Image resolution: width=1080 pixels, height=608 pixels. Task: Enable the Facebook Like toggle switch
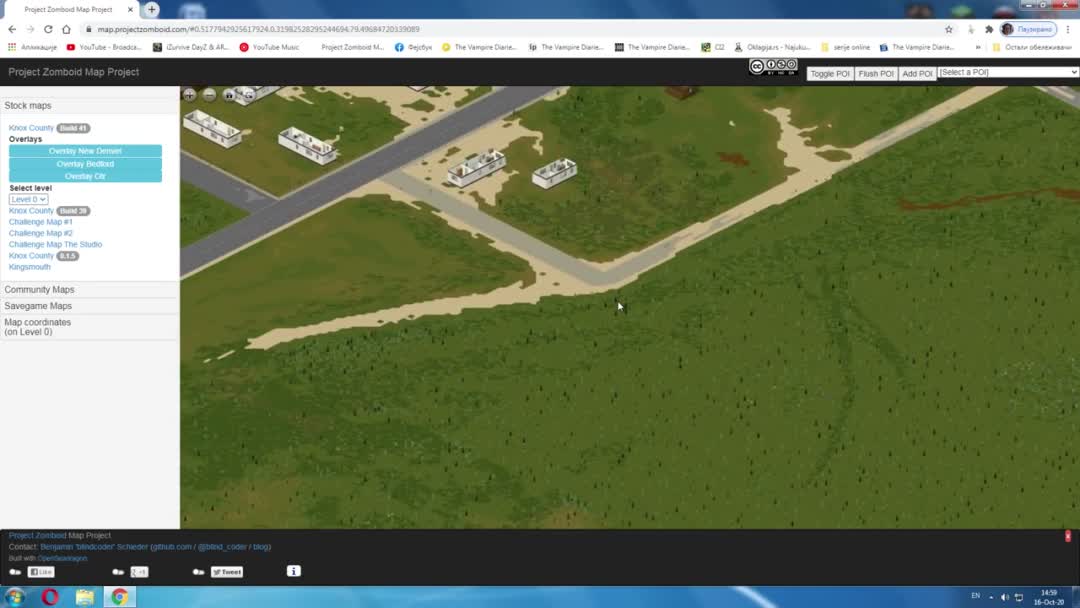tap(15, 572)
